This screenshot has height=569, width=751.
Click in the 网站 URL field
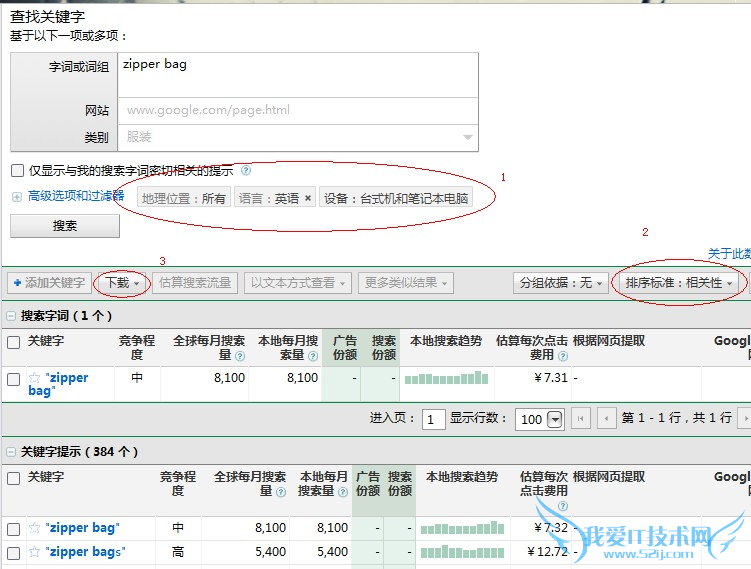(298, 111)
